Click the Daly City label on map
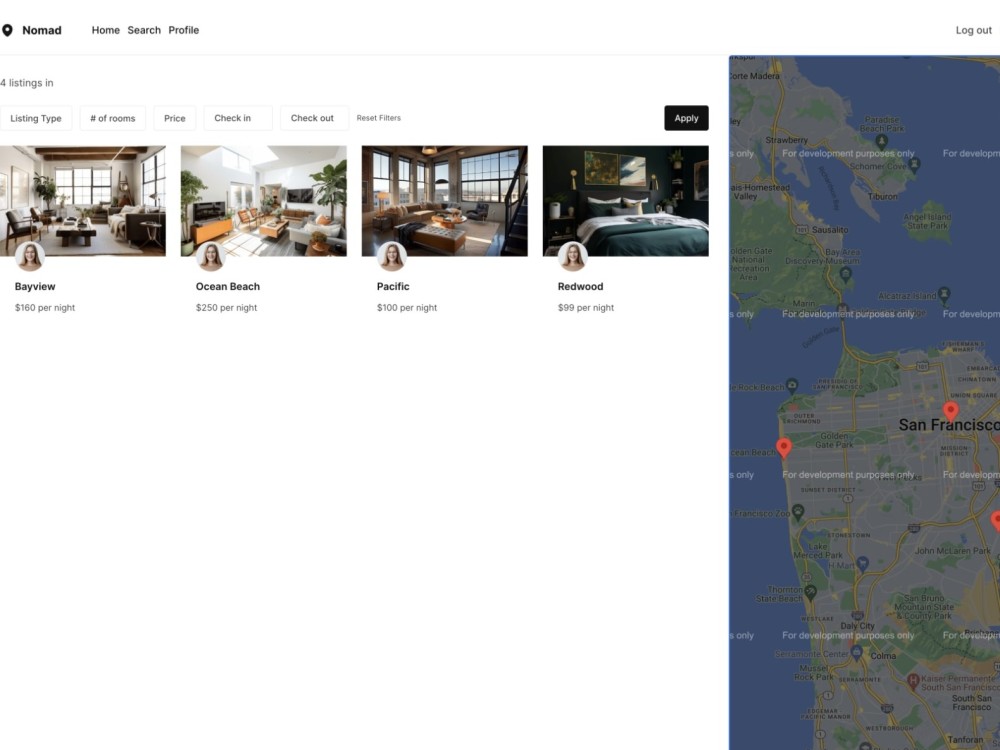The image size is (1000, 750). (857, 626)
